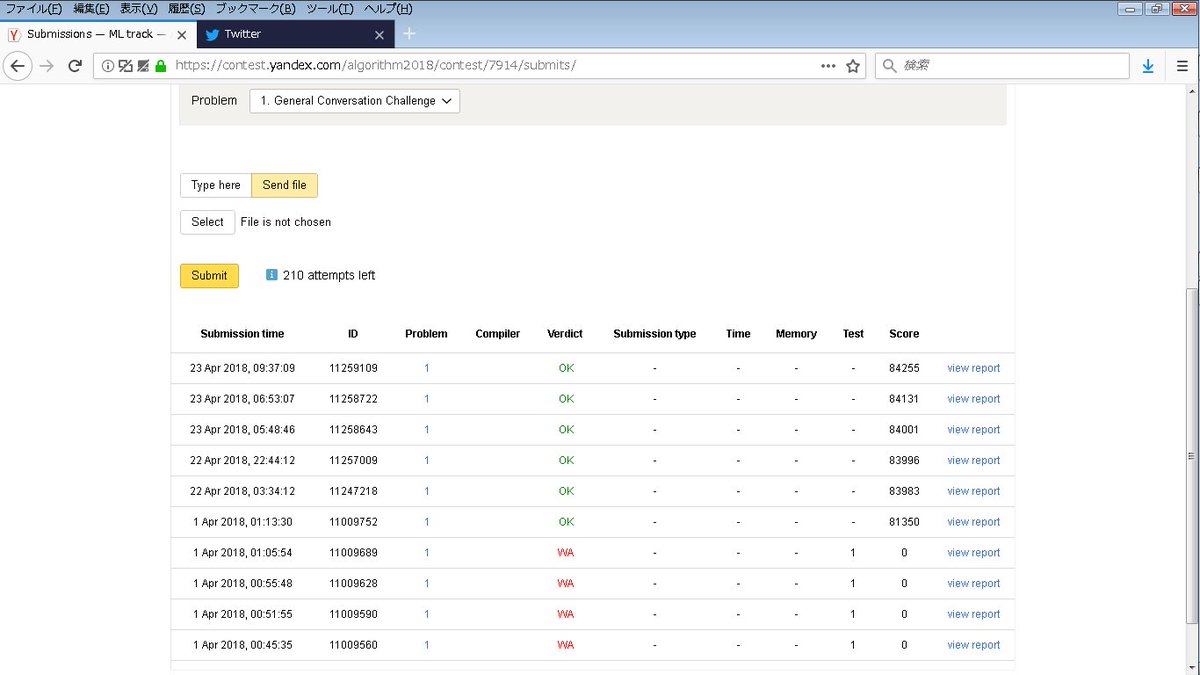This screenshot has width=1200, height=675.
Task: Open downloads arrow icon
Action: (x=1148, y=66)
